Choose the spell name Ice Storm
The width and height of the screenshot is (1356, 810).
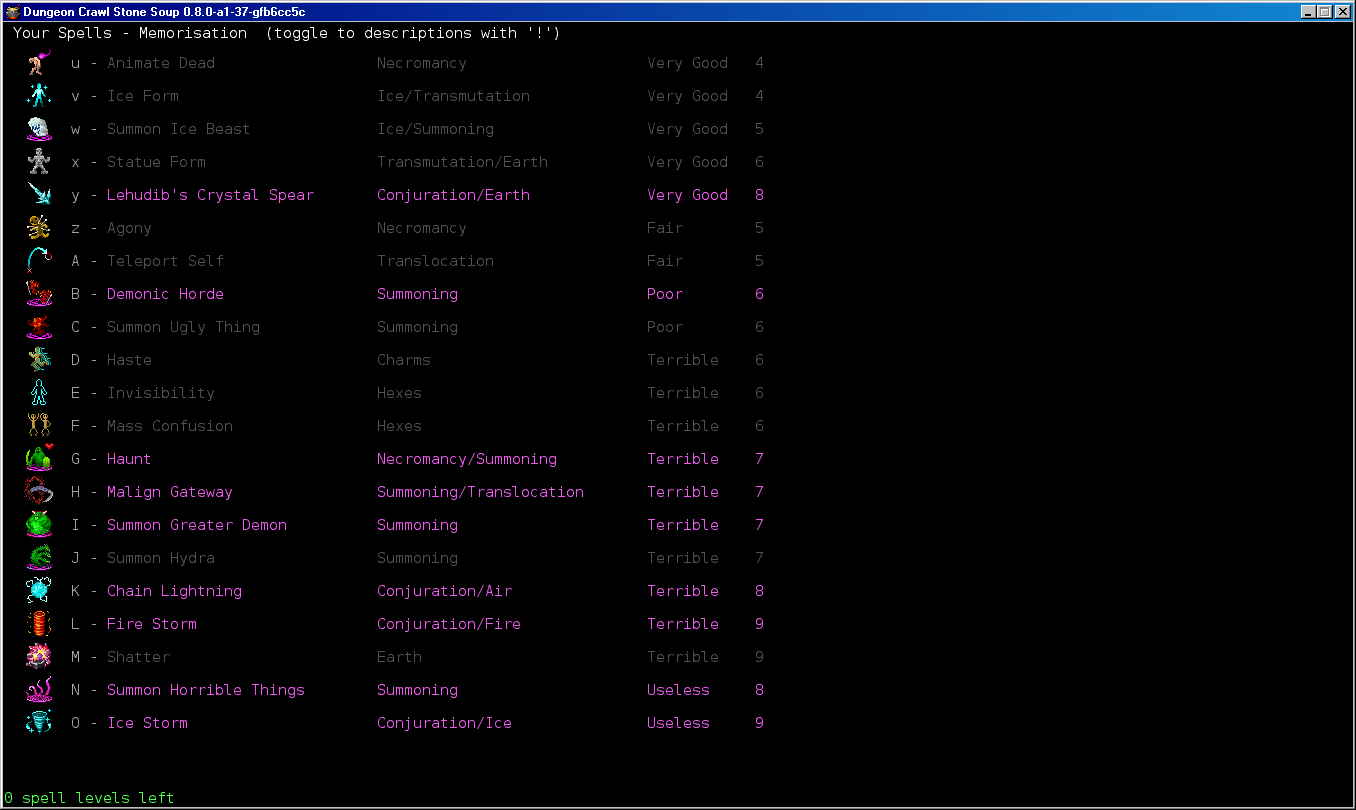[147, 723]
